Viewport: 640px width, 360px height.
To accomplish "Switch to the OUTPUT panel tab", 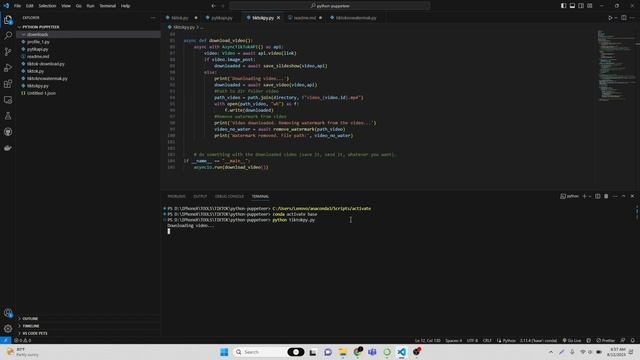I will (200, 196).
